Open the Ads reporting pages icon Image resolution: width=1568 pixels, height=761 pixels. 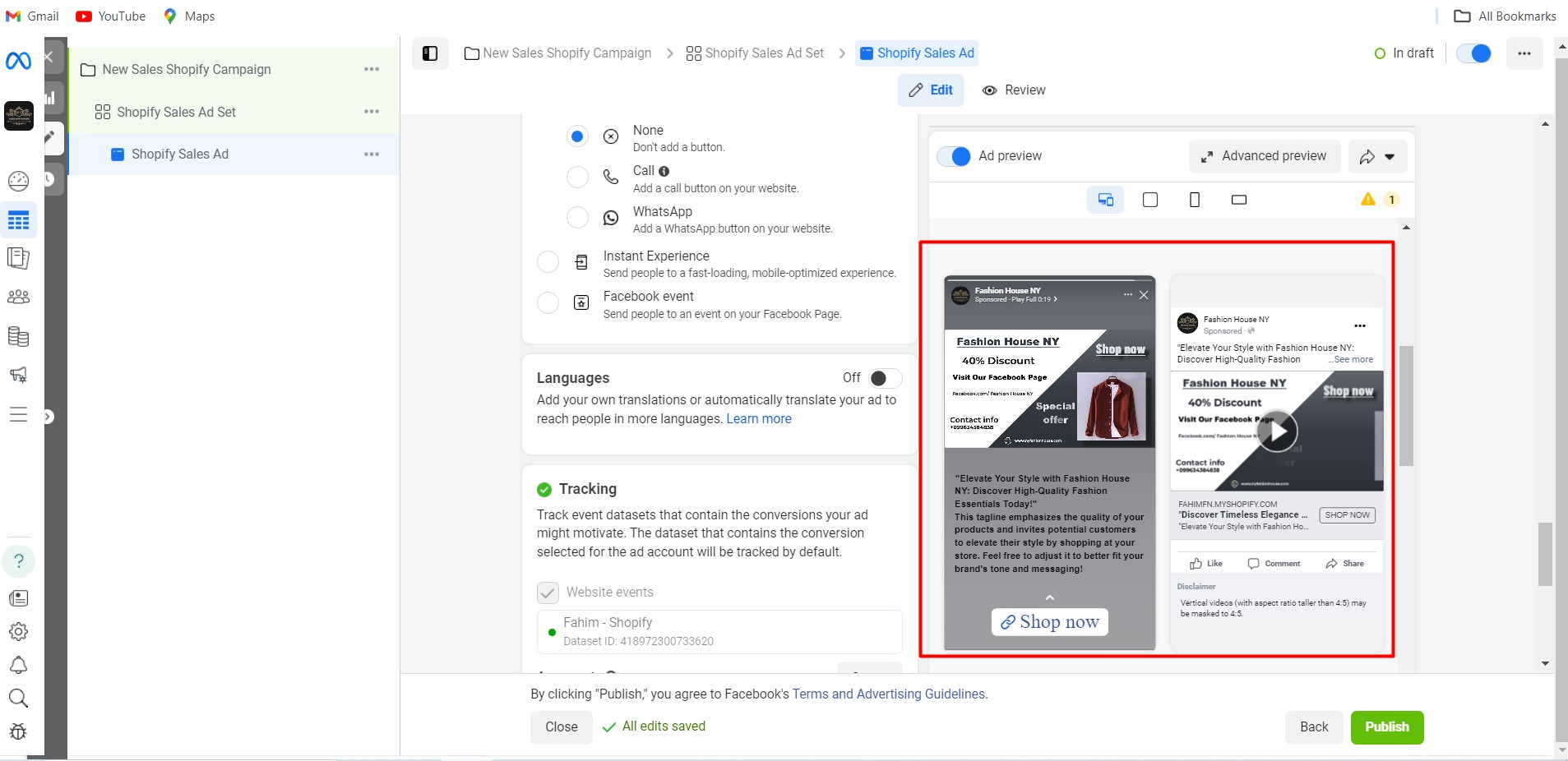[18, 259]
